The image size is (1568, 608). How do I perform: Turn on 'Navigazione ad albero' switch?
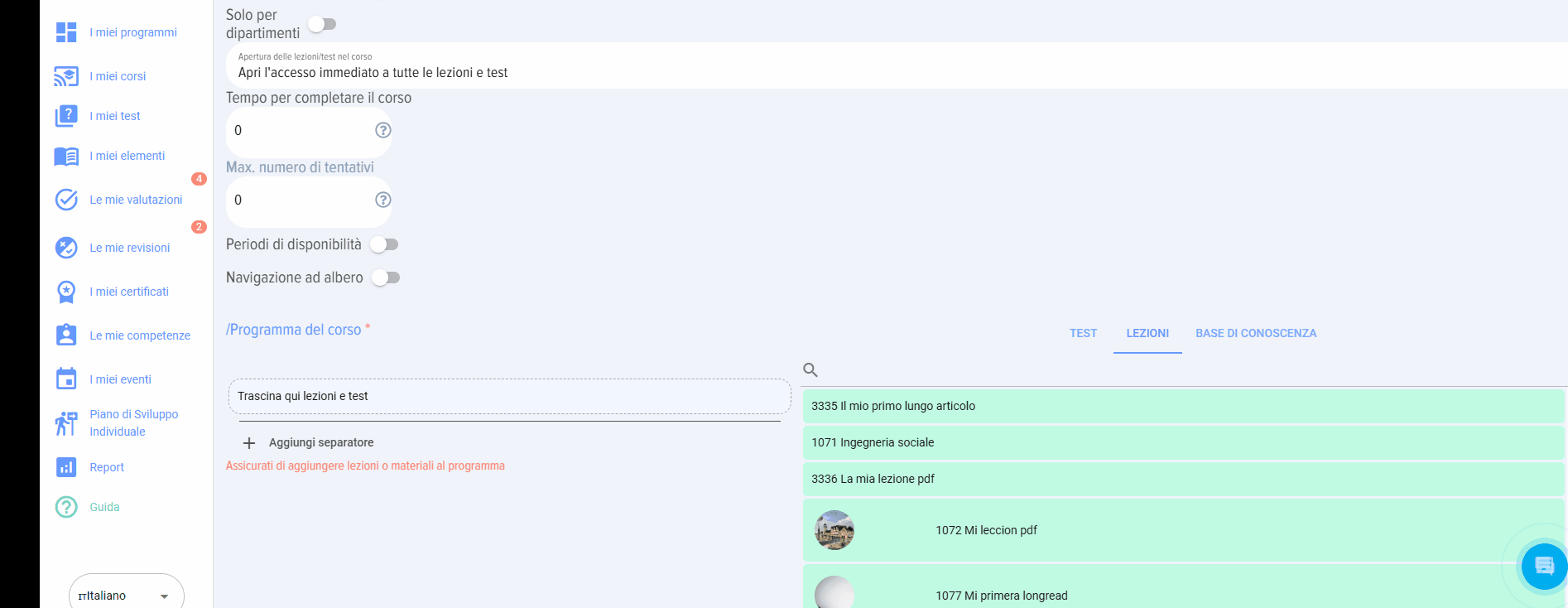(x=386, y=277)
